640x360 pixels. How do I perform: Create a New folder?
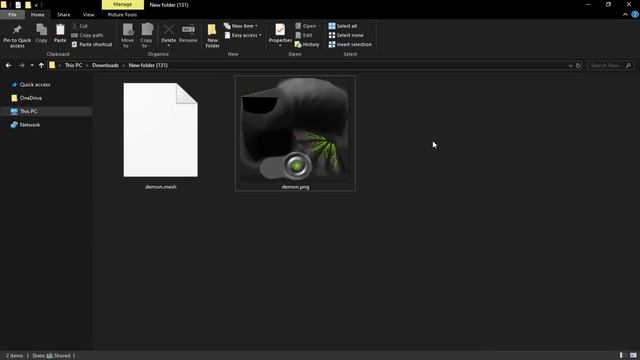(x=212, y=36)
